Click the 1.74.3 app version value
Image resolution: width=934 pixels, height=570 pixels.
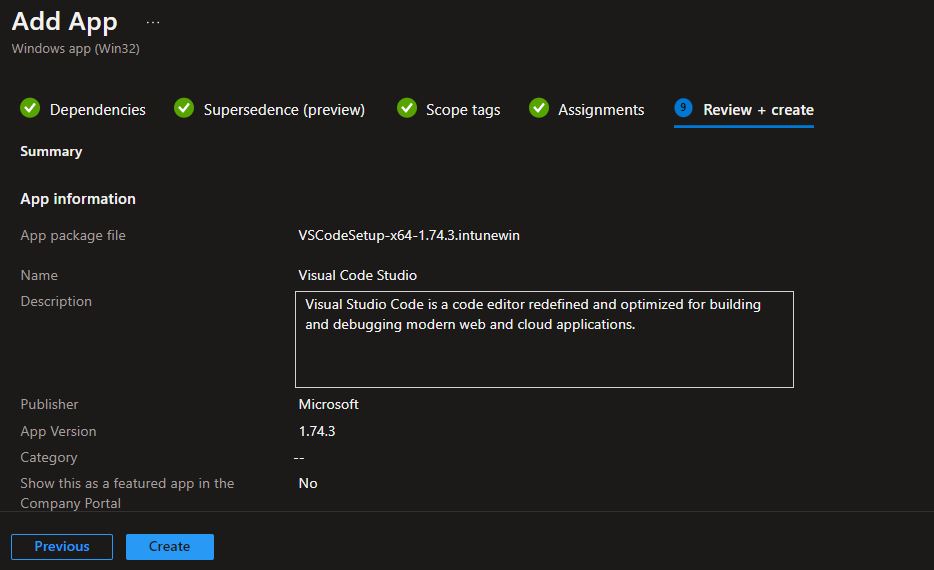317,431
